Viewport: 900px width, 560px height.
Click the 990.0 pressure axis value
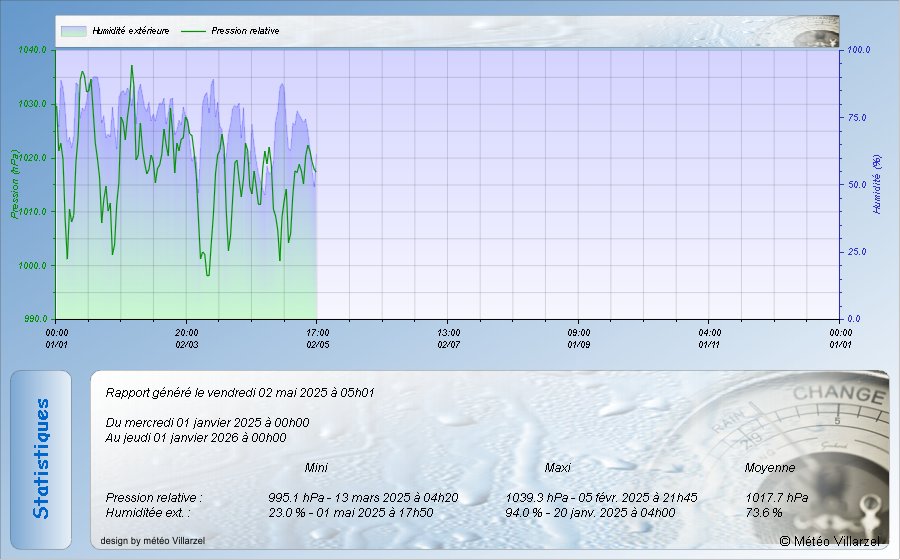coord(36,319)
